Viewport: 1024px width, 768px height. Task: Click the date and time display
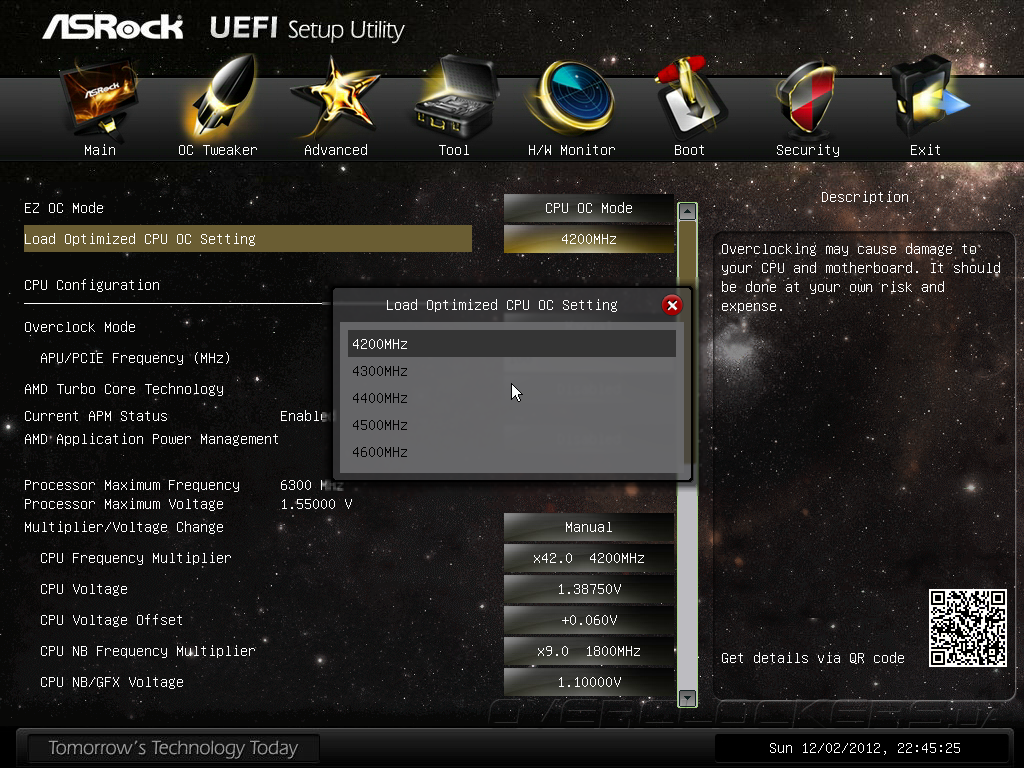pos(865,748)
